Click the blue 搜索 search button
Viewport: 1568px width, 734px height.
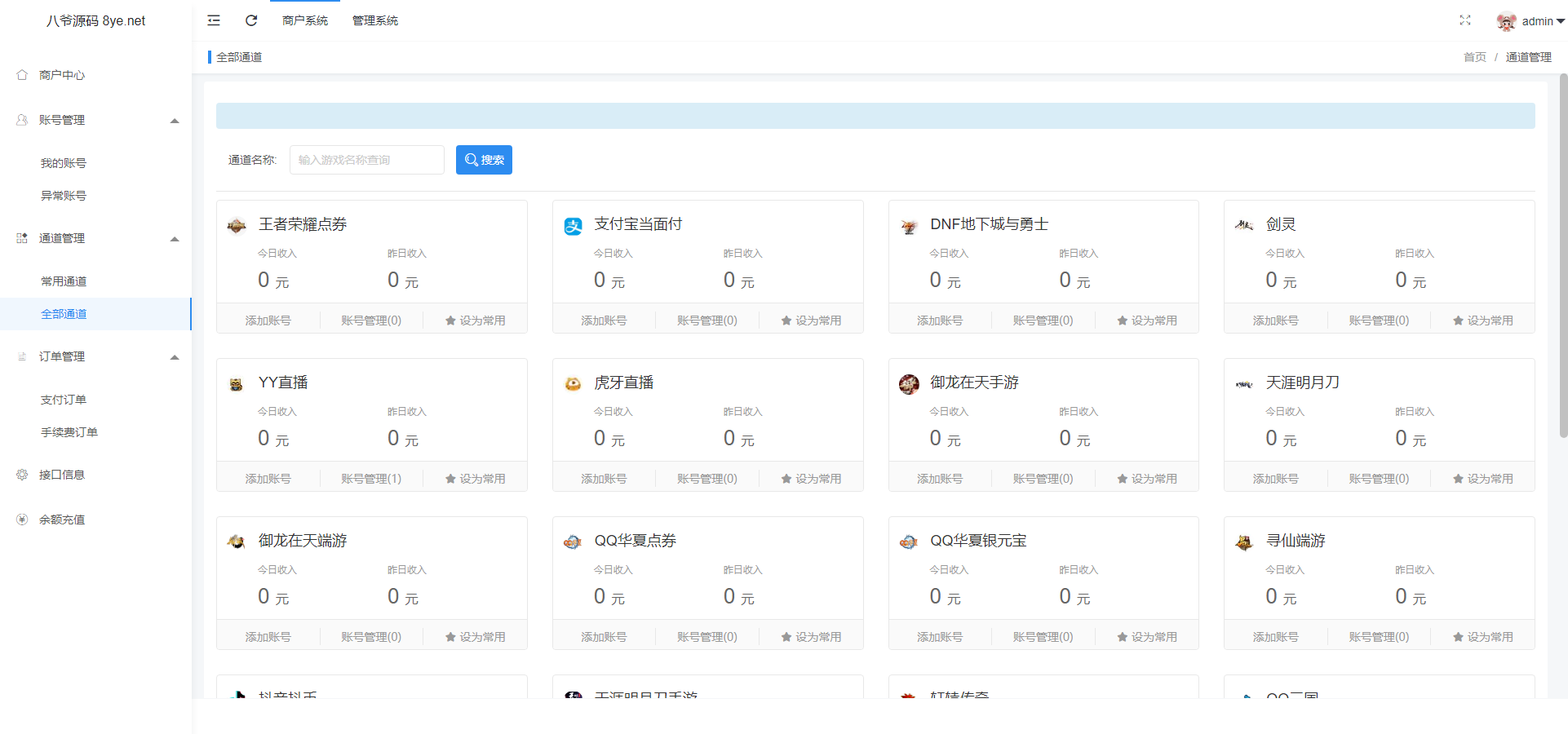[484, 160]
